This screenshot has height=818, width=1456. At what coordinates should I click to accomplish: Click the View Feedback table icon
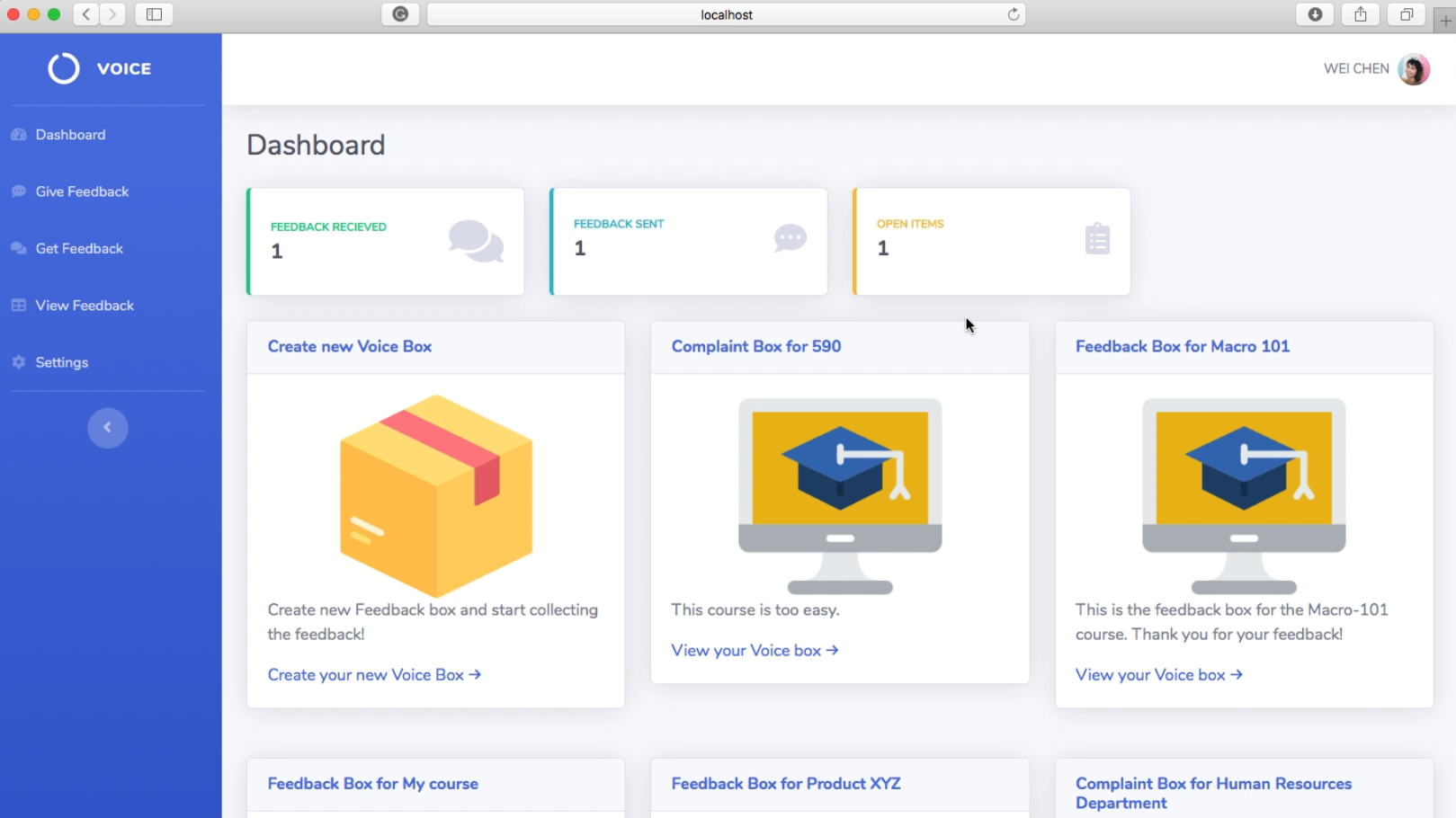(x=19, y=306)
